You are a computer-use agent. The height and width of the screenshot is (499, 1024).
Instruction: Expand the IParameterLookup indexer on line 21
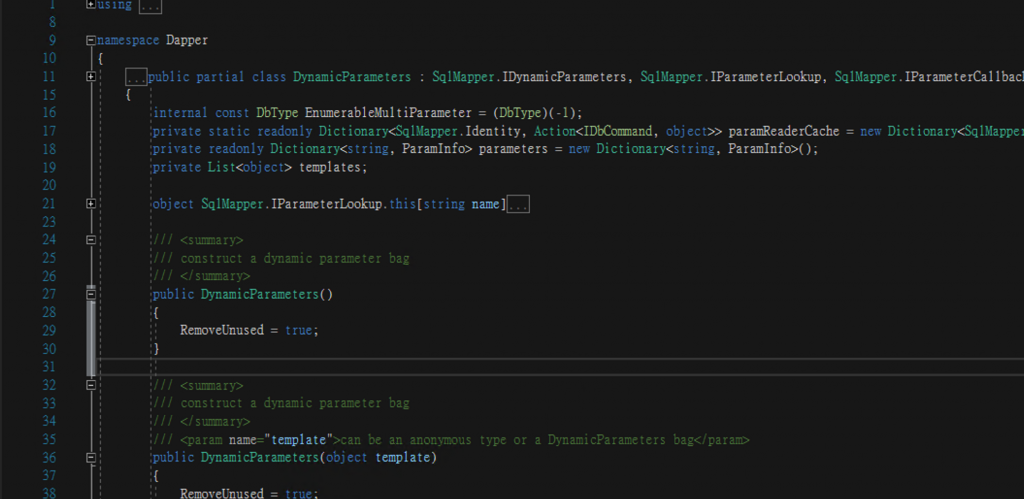[91, 204]
